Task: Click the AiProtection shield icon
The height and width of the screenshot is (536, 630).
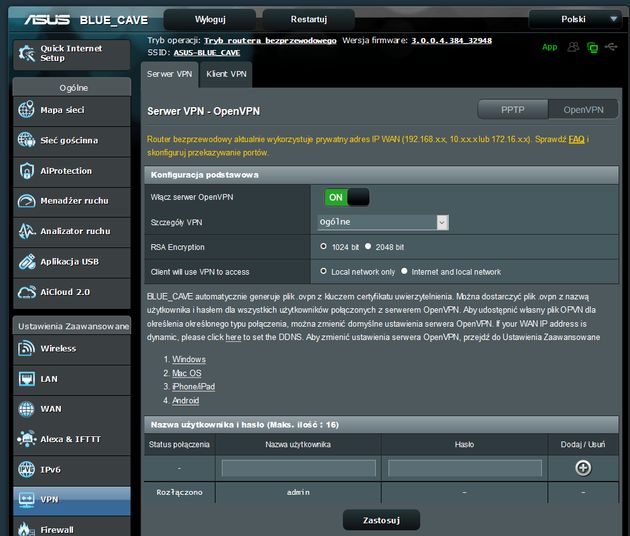Action: point(27,170)
